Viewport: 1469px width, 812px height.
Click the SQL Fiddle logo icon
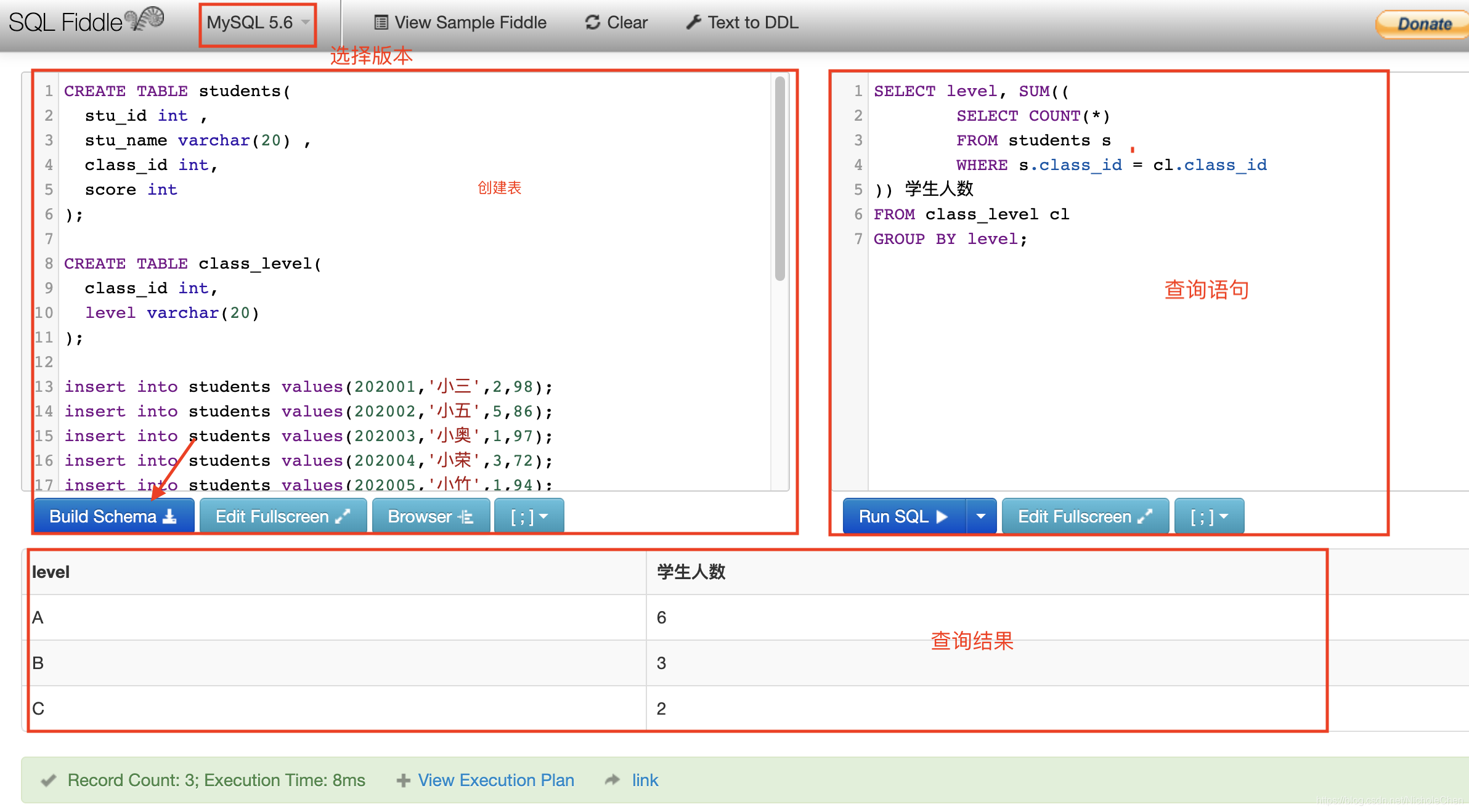145,20
